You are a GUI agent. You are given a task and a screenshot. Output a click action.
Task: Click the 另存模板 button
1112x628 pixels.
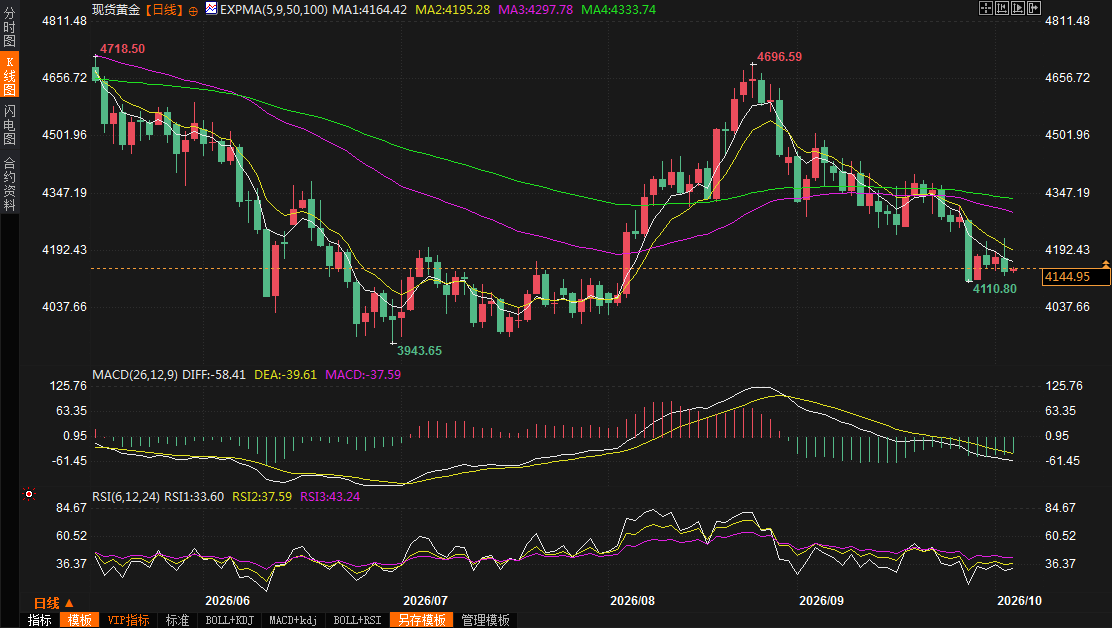(421, 620)
